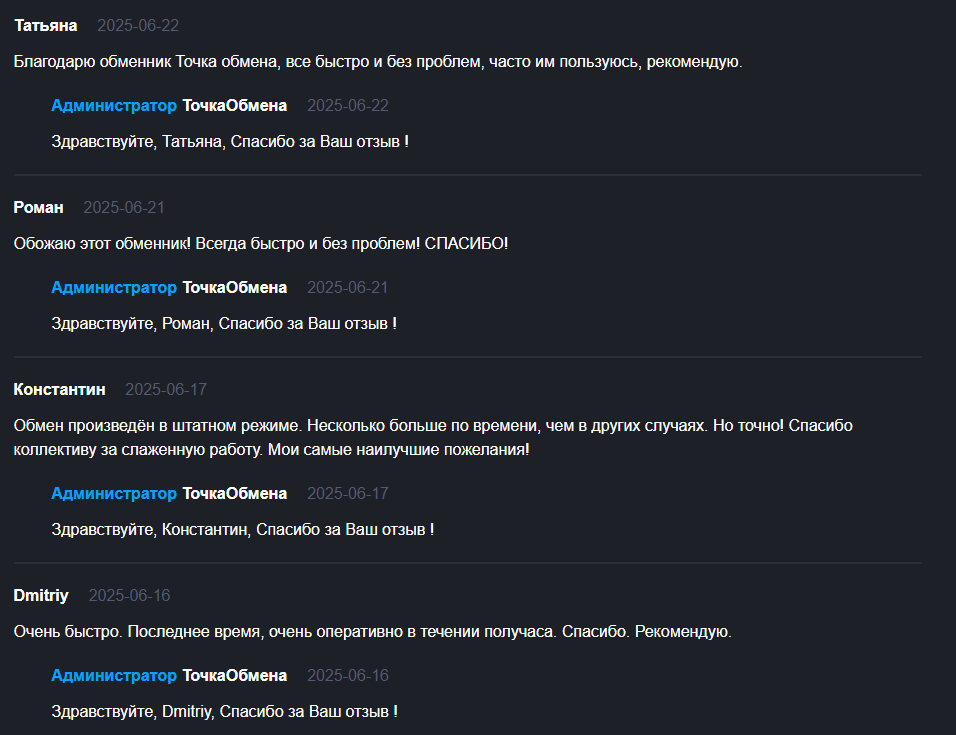The height and width of the screenshot is (735, 956).
Task: Click Dmitriy's review 'Очень быстро'
Action: [373, 631]
